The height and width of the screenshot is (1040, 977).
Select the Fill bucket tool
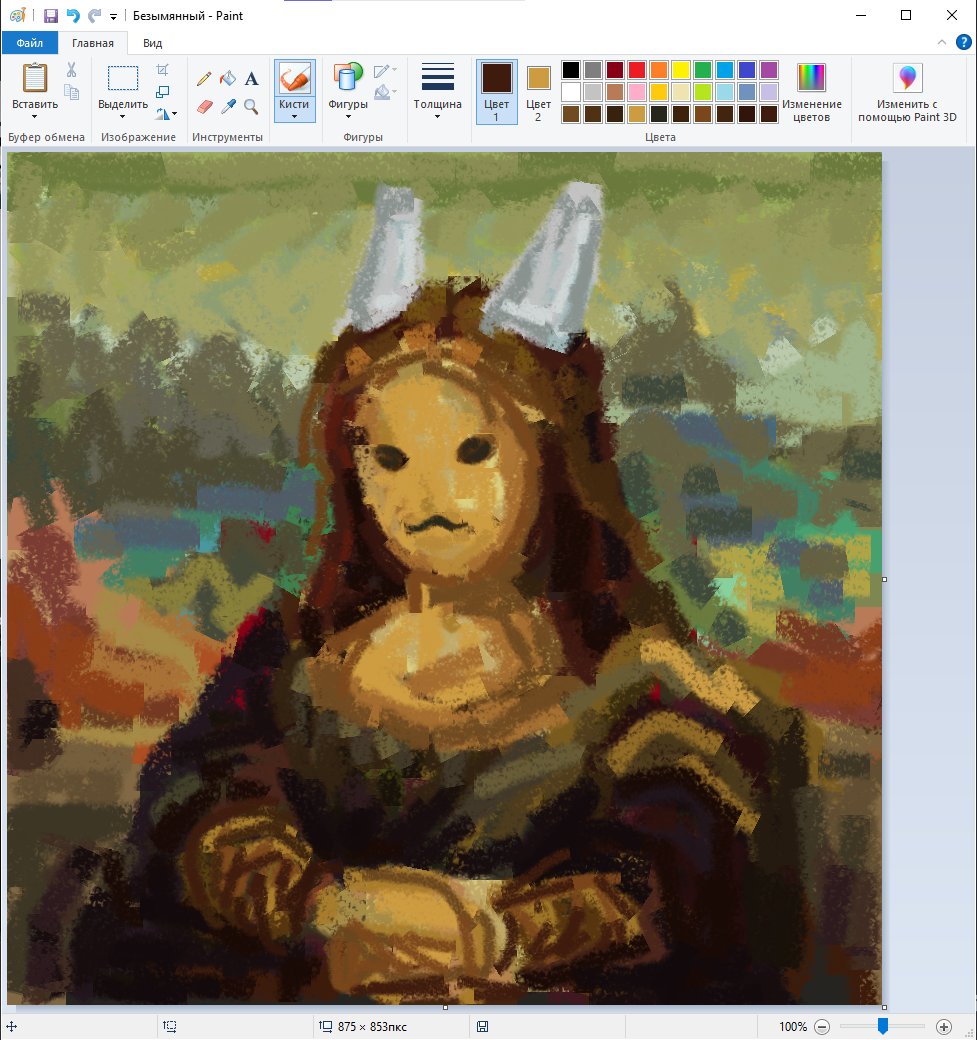tap(228, 78)
